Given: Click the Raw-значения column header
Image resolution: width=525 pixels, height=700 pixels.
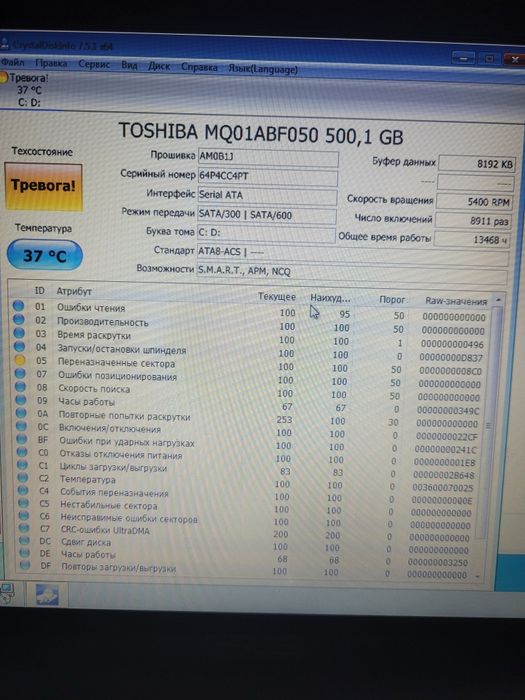Looking at the screenshot, I should (x=456, y=301).
